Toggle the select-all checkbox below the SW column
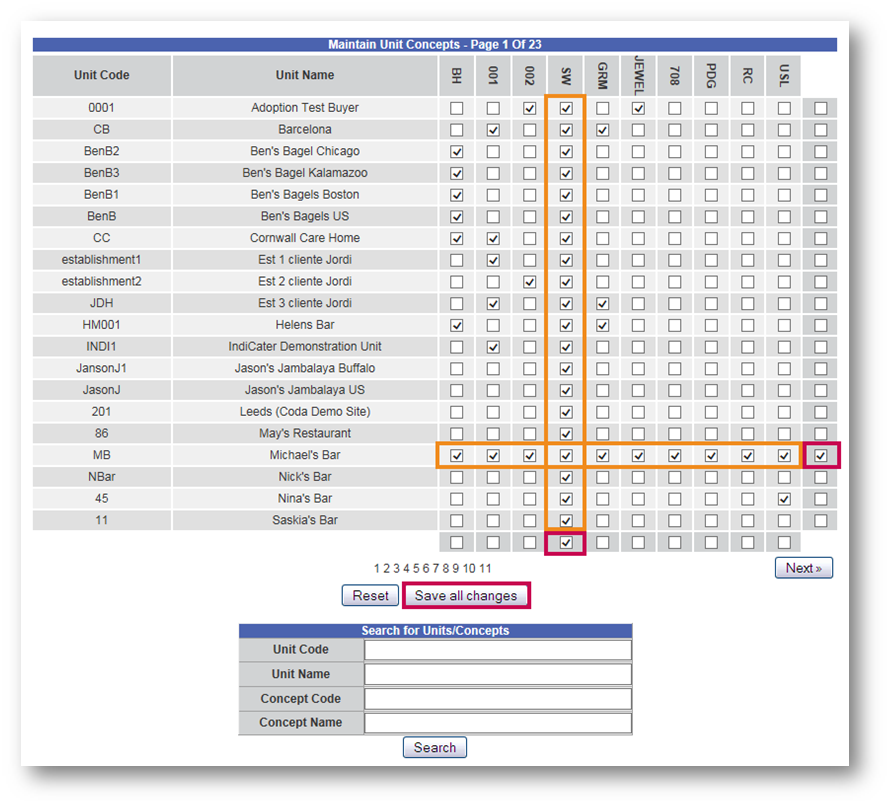Screen dimensions: 891x801 pos(566,543)
